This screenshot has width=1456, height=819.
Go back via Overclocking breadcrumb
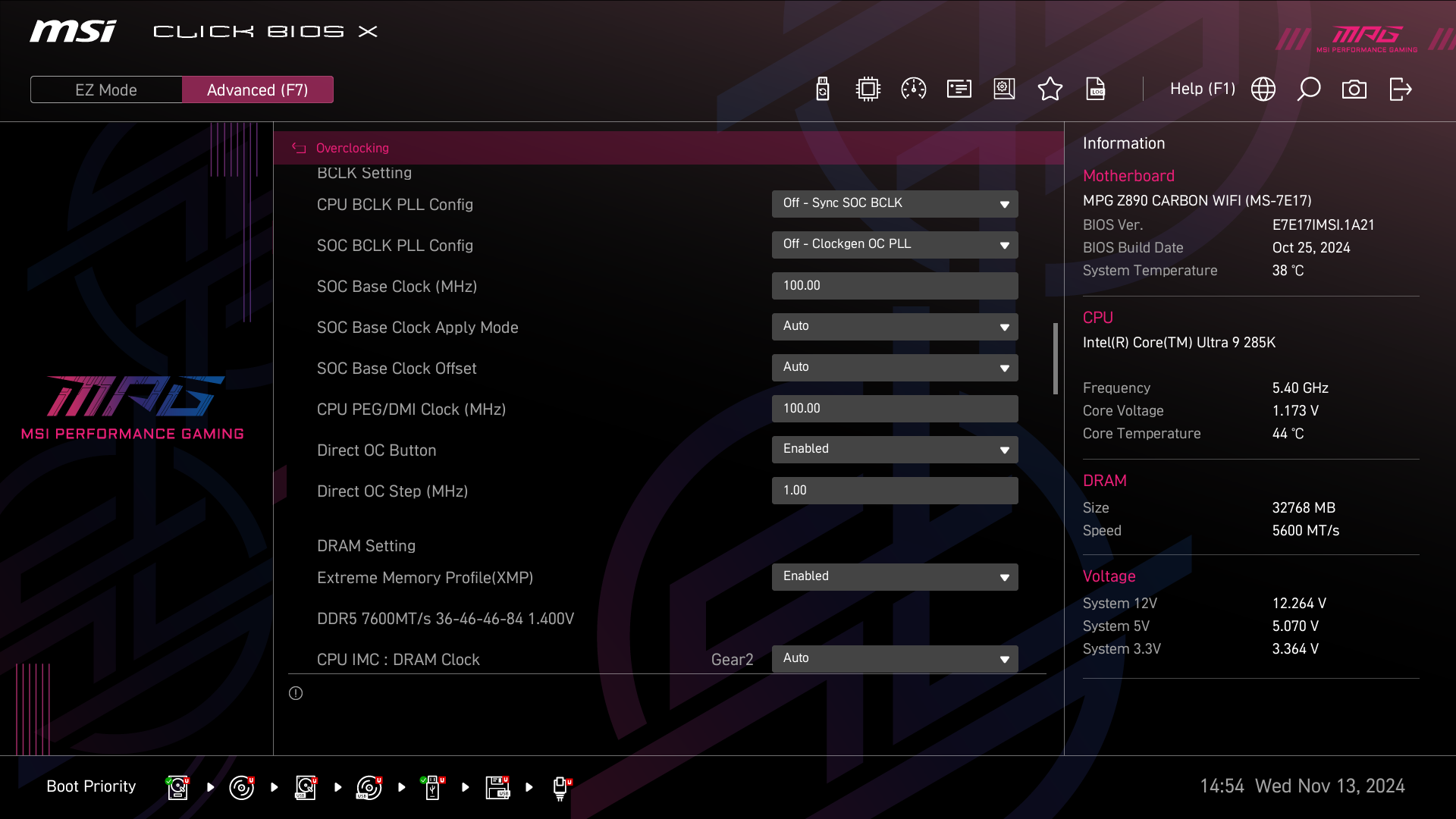(x=352, y=148)
